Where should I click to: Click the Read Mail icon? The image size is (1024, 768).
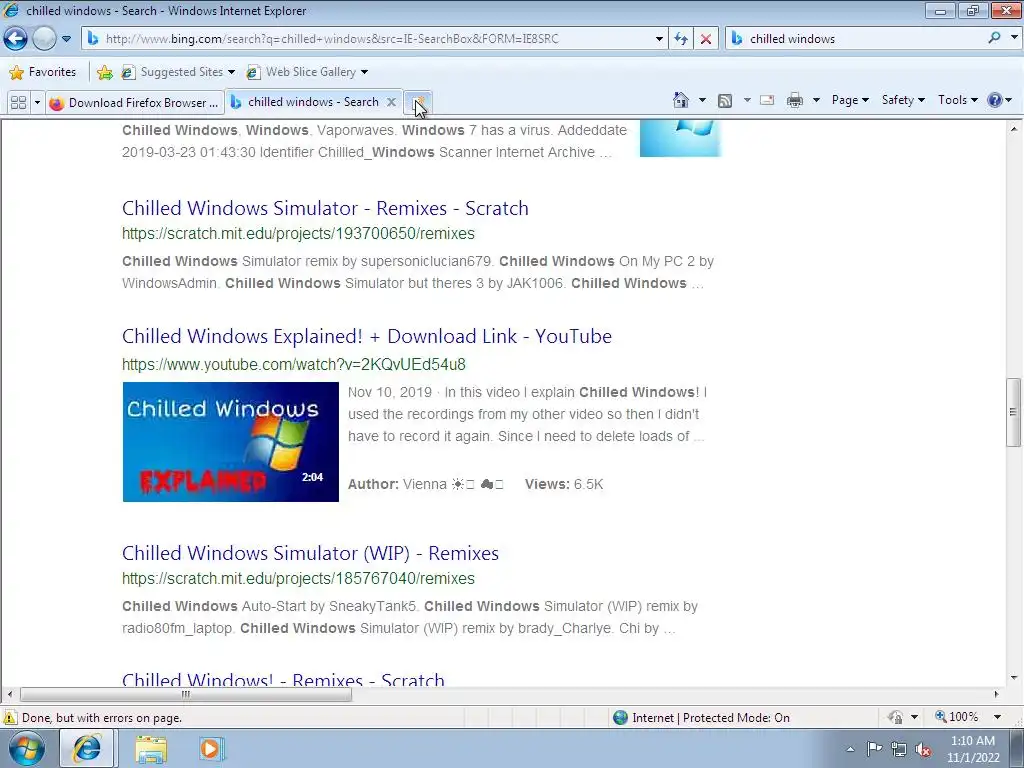767,100
